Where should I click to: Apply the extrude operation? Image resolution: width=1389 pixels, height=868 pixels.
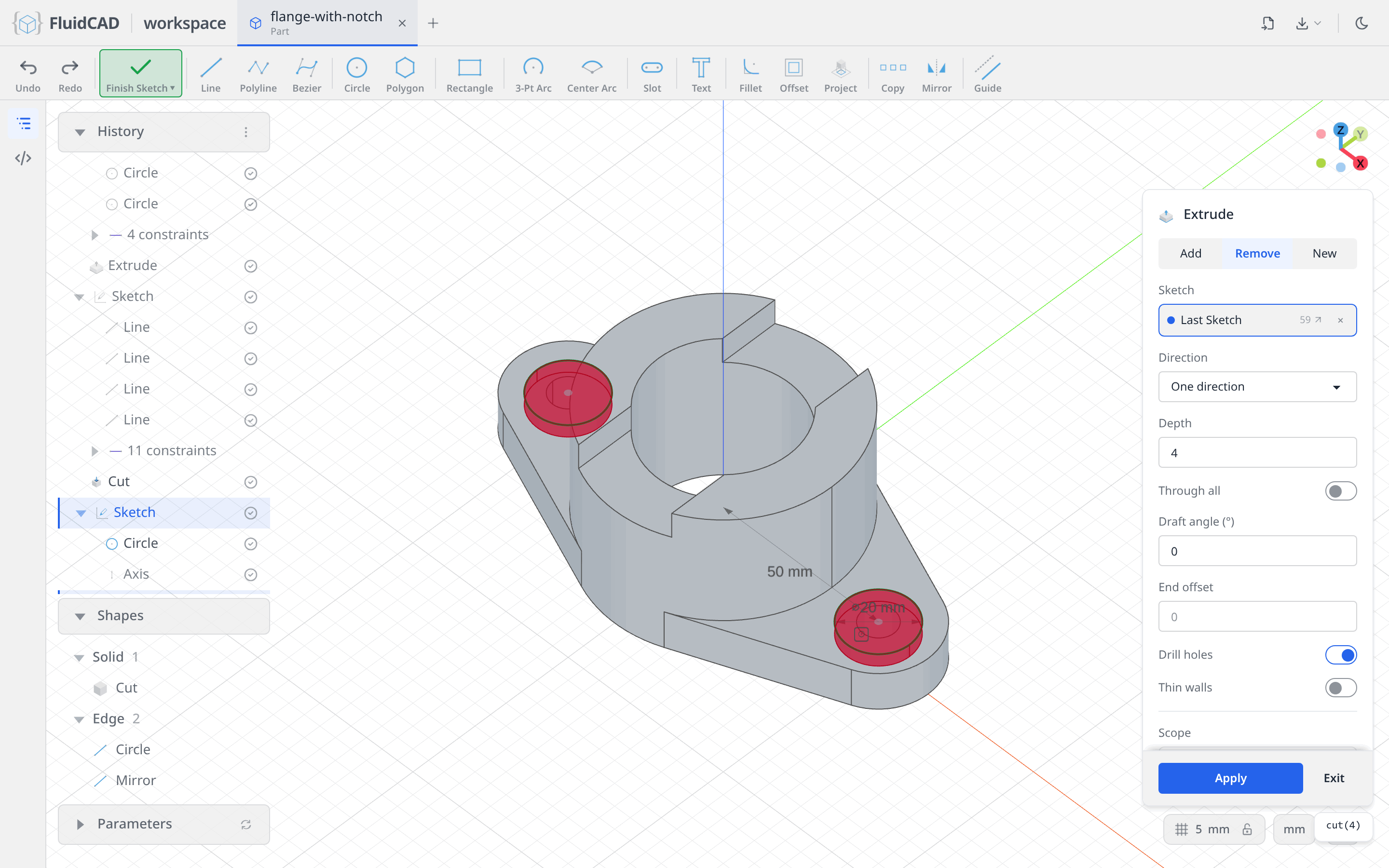(x=1230, y=778)
